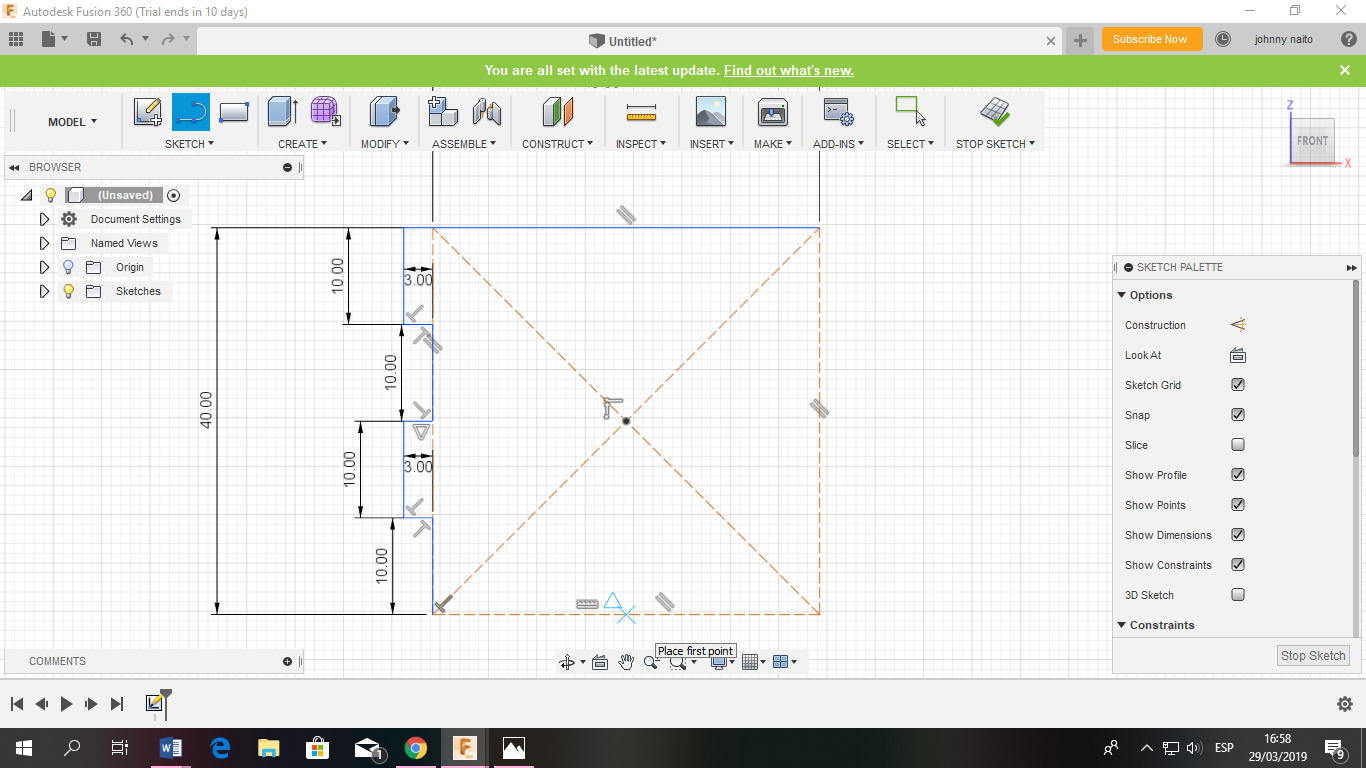Select the Create Sketch icon

click(148, 112)
